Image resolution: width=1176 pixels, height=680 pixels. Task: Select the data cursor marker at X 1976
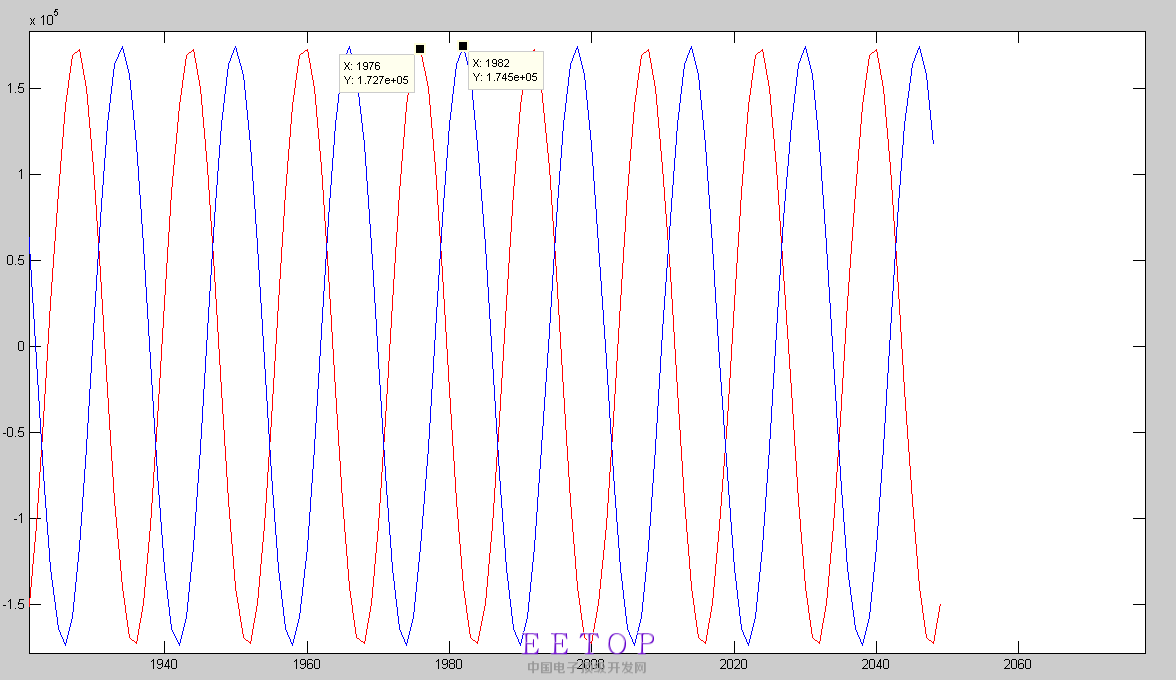click(420, 49)
